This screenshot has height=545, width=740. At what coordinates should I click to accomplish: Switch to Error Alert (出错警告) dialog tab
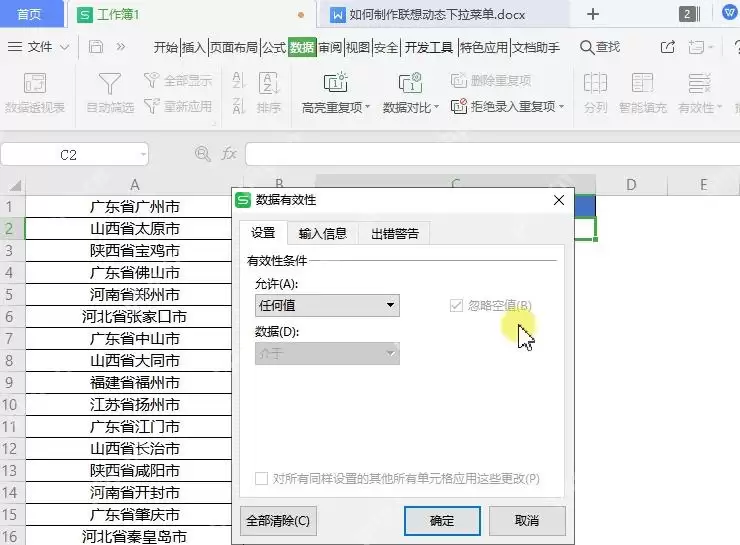coord(395,233)
